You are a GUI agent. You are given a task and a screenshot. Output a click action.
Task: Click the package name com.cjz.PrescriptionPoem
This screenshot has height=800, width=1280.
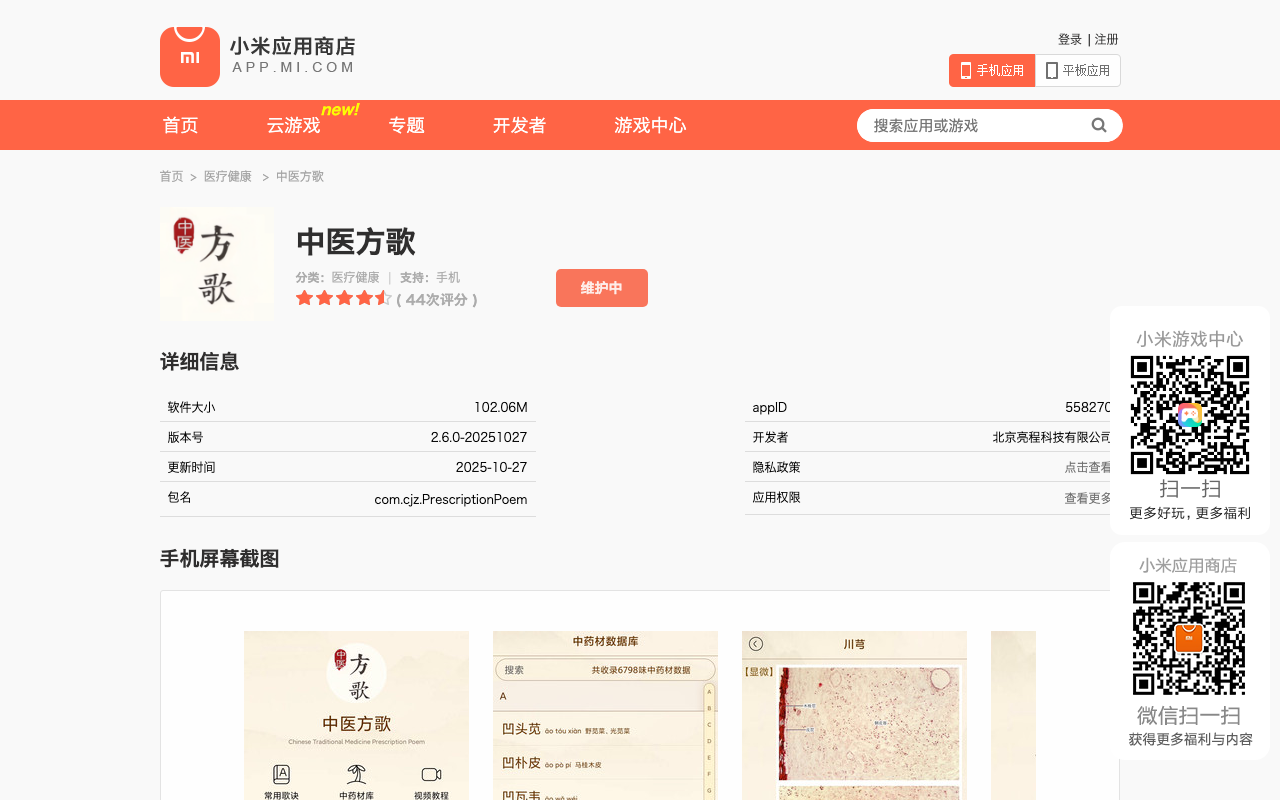[x=451, y=499]
